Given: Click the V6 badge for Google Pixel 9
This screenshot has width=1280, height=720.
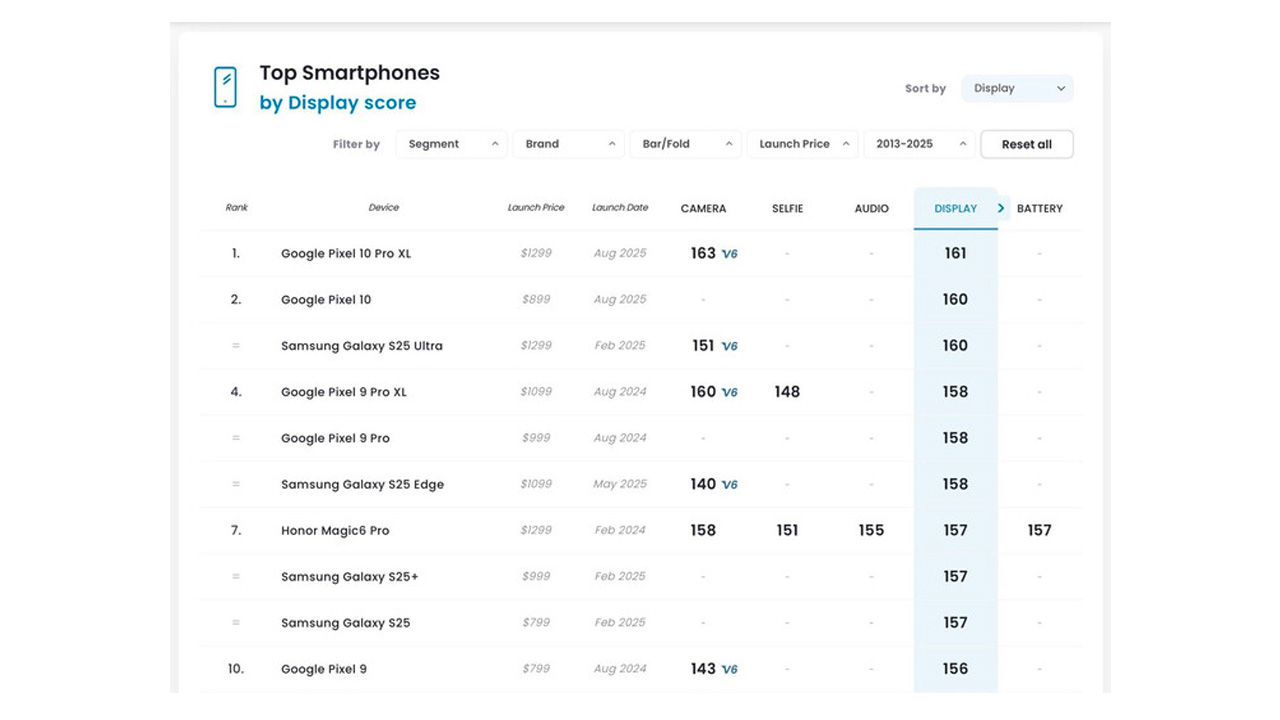Looking at the screenshot, I should (x=729, y=669).
